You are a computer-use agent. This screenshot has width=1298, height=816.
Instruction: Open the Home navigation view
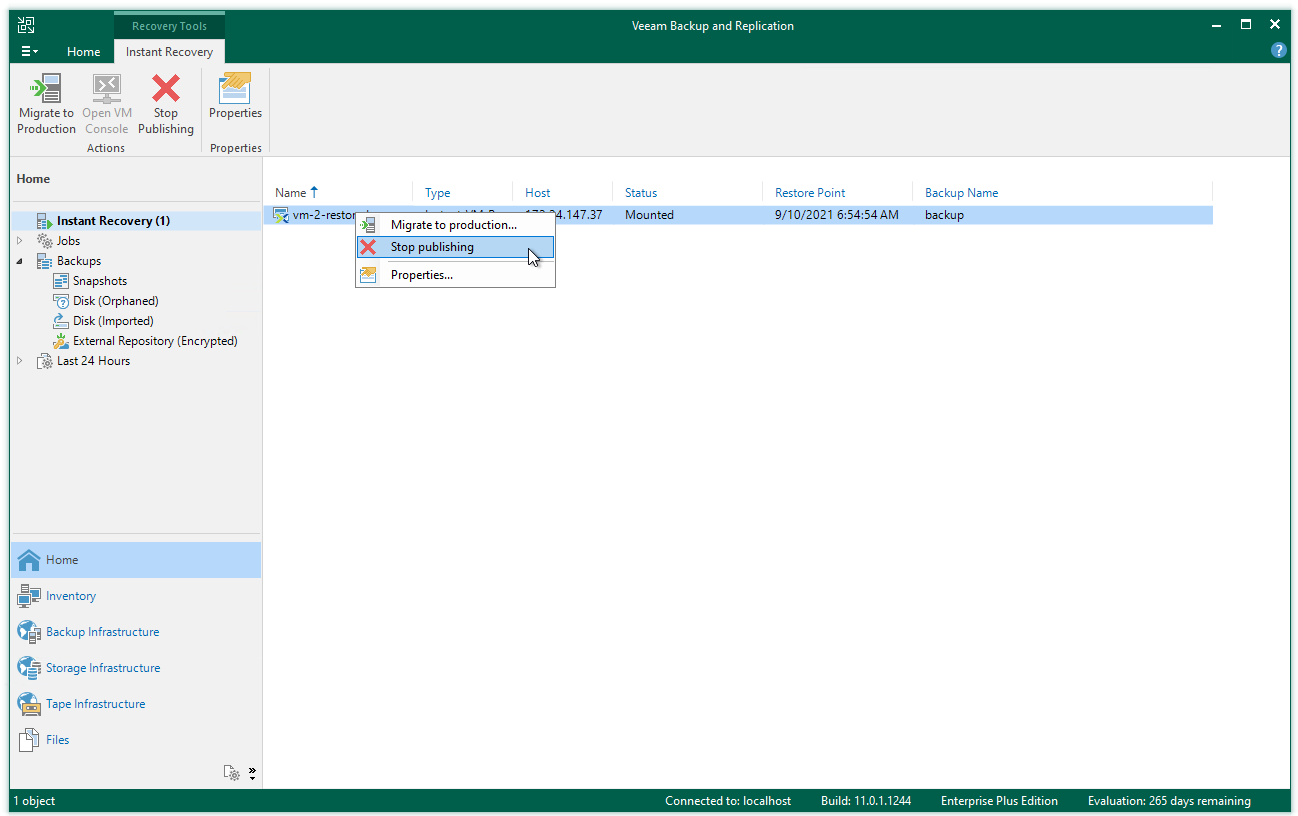(x=136, y=560)
